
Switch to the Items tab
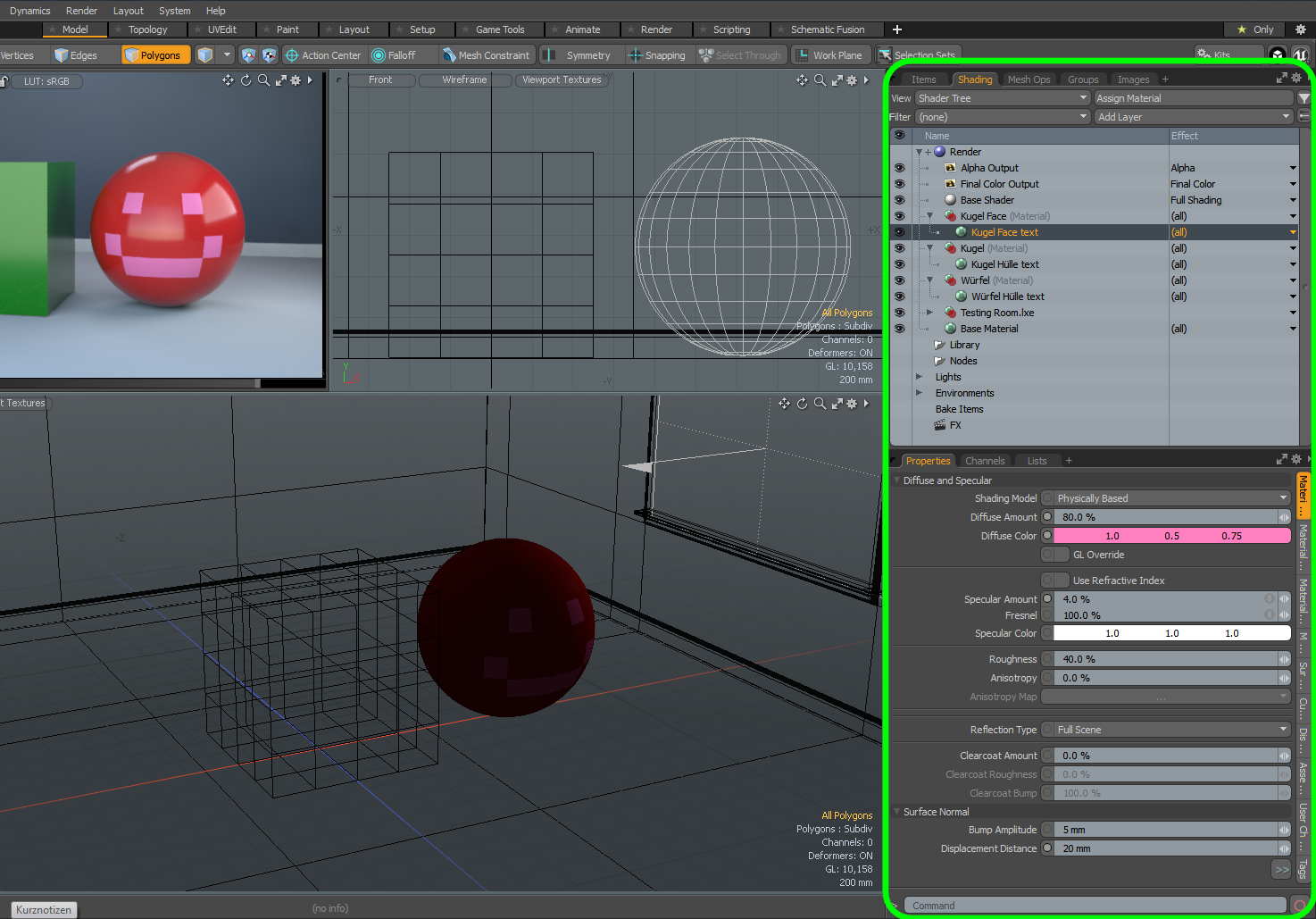click(923, 79)
